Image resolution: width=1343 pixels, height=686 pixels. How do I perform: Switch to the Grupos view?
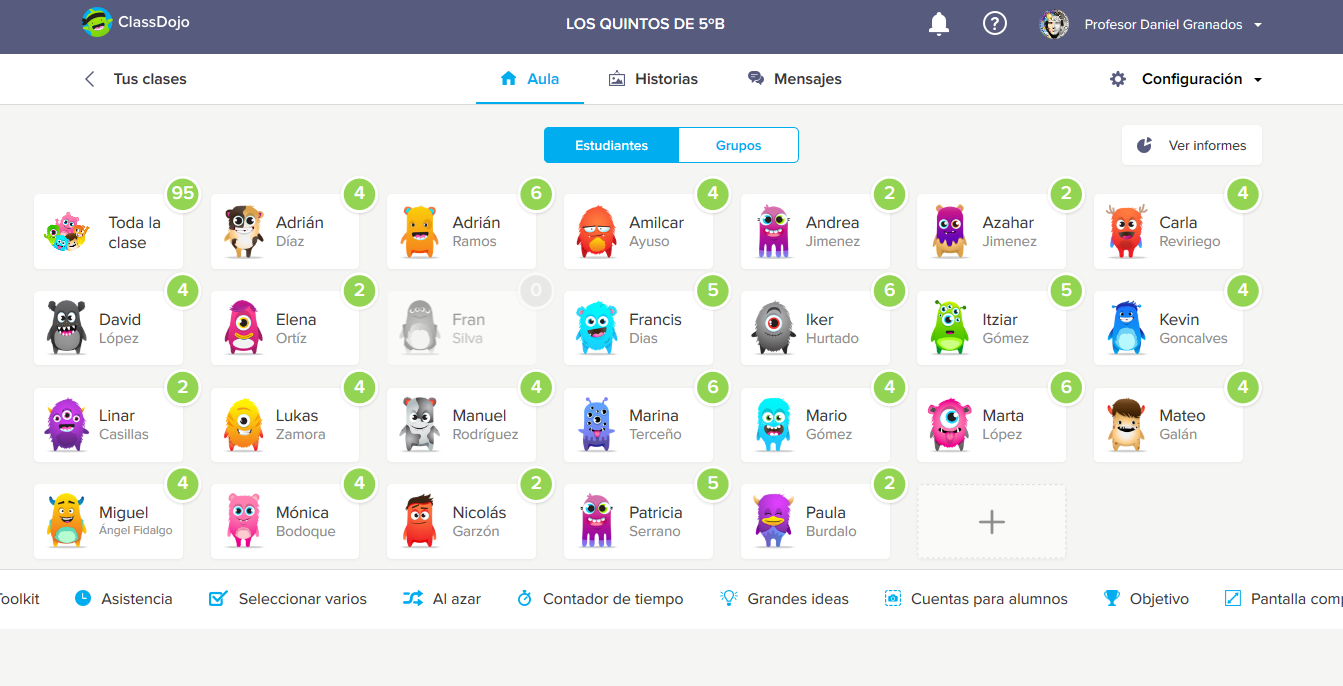[x=738, y=145]
